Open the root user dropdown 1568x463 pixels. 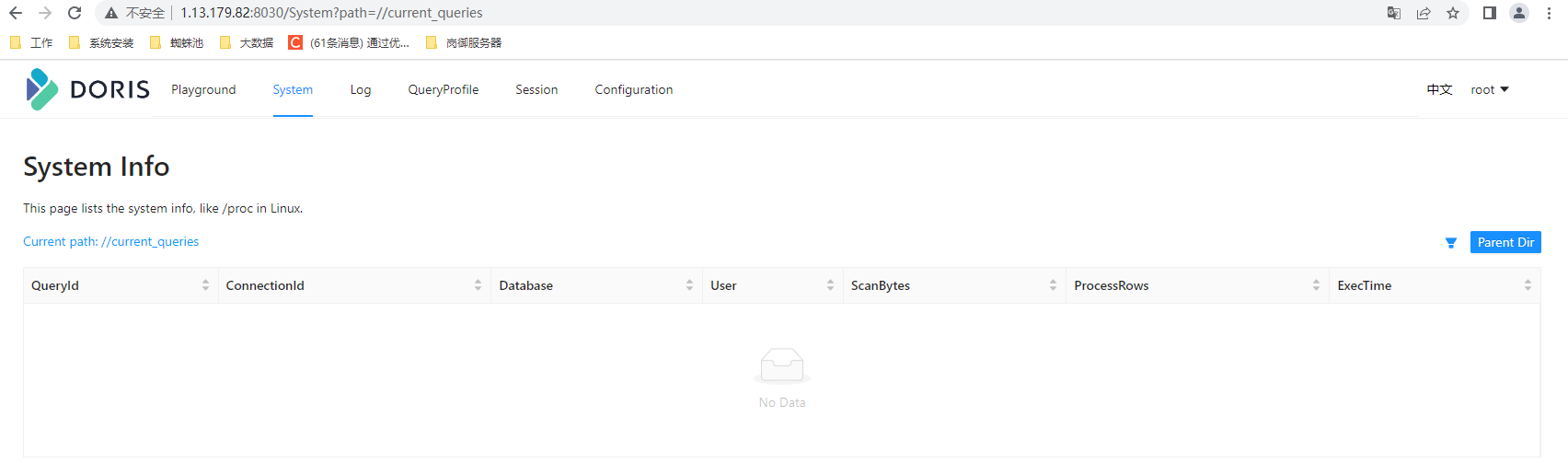1489,89
